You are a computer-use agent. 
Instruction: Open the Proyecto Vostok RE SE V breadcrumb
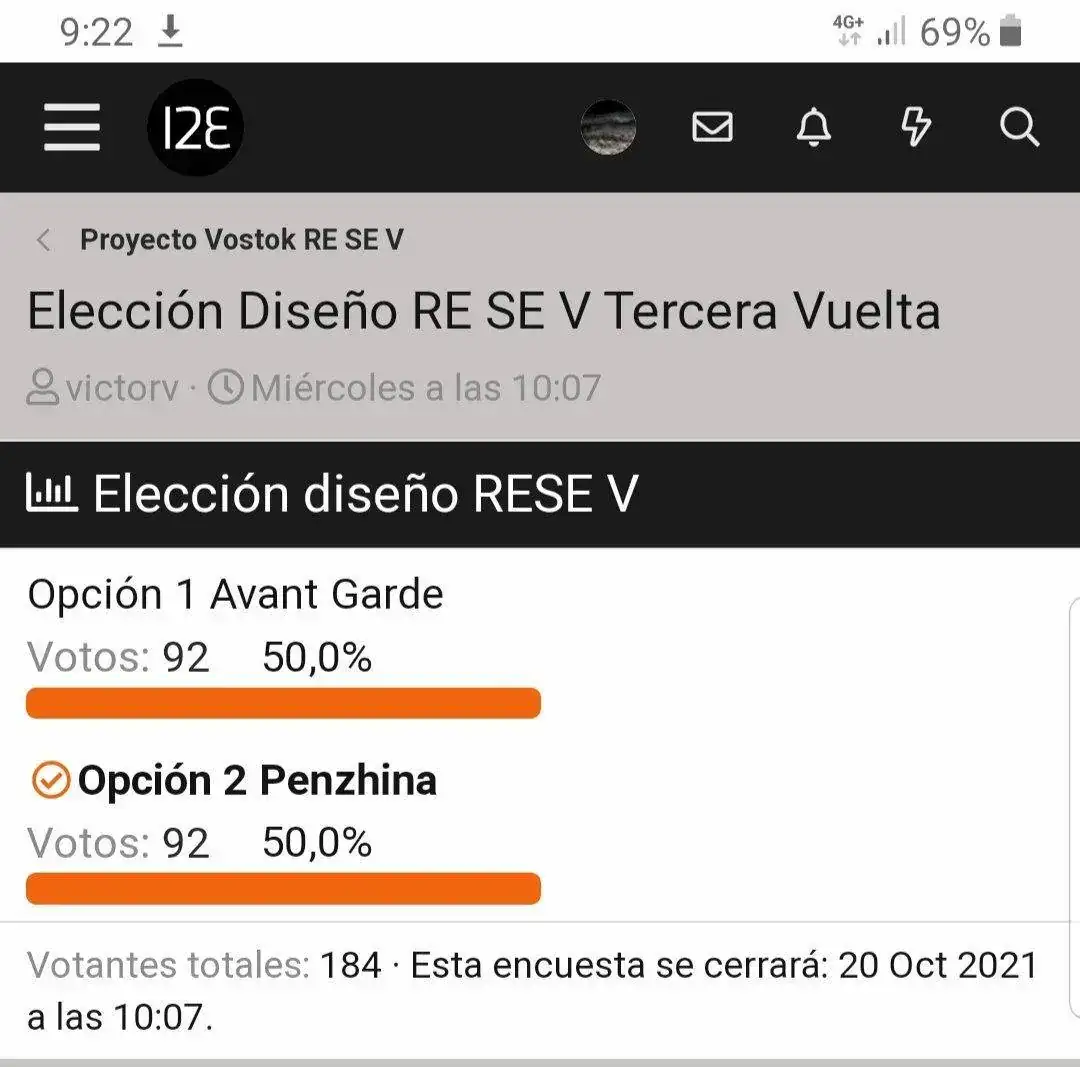(242, 240)
